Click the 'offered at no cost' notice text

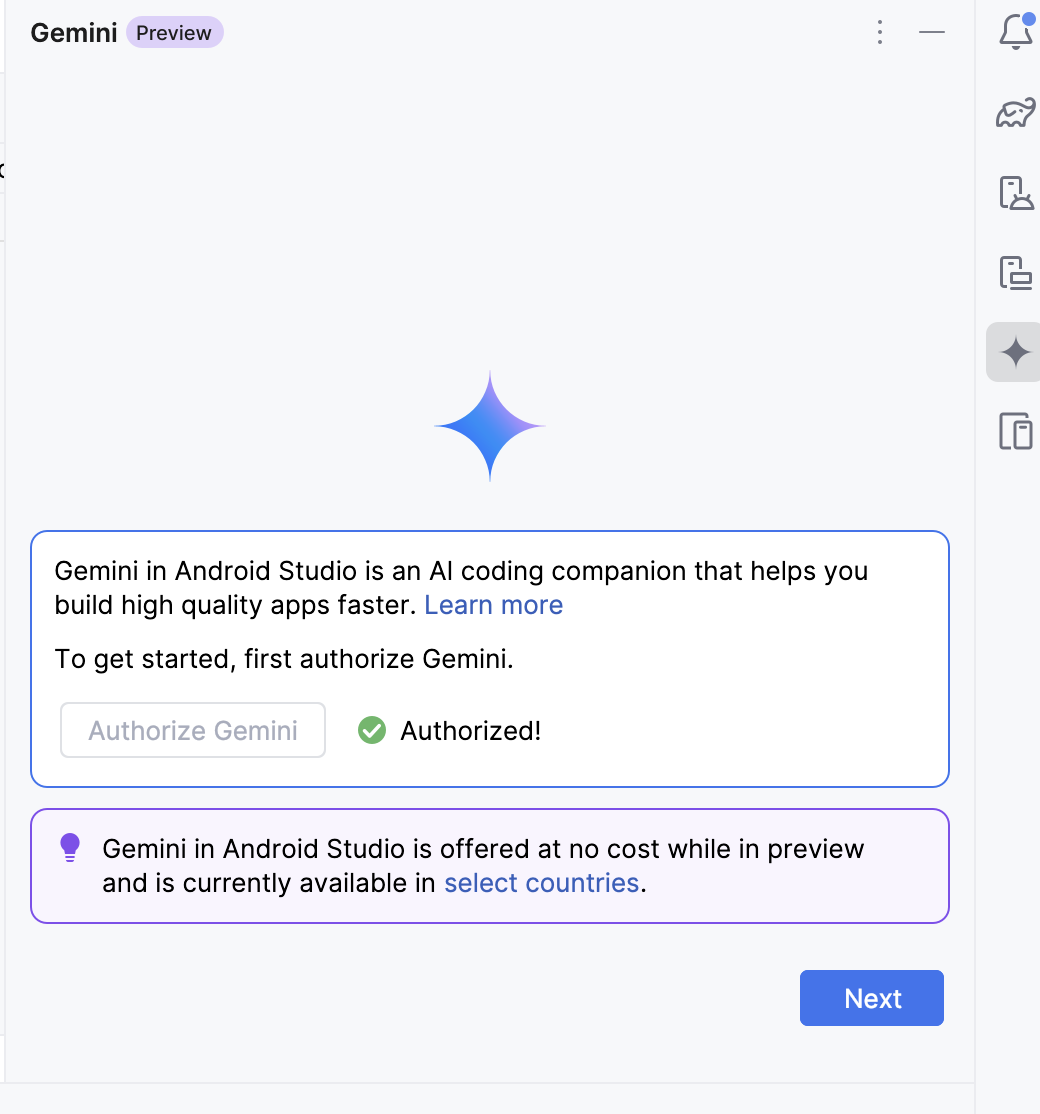pyautogui.click(x=483, y=849)
